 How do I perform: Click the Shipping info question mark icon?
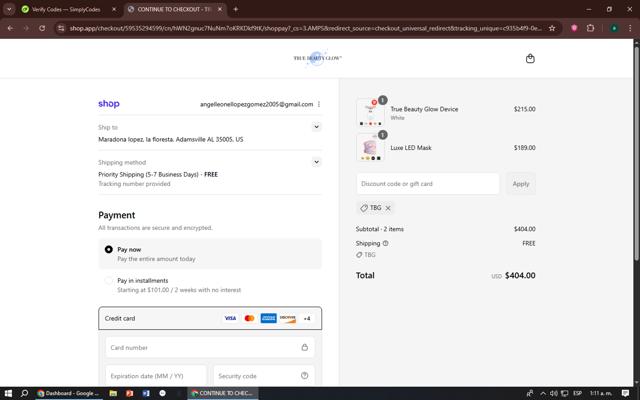385,243
